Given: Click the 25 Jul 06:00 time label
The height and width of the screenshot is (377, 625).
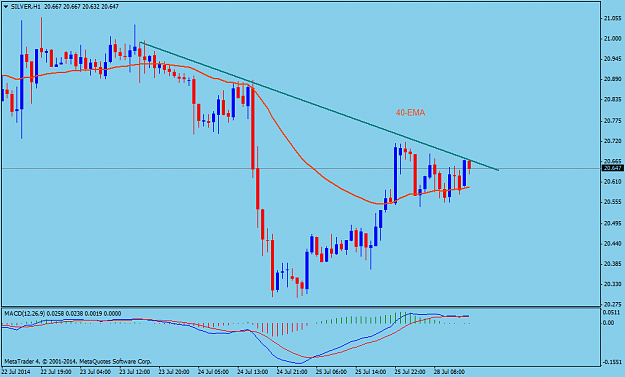Looking at the screenshot, I should pos(332,372).
